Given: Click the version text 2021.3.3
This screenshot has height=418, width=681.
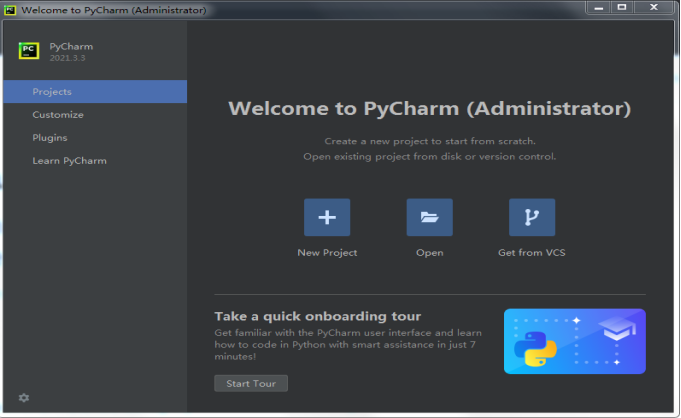Looking at the screenshot, I should click(67, 58).
